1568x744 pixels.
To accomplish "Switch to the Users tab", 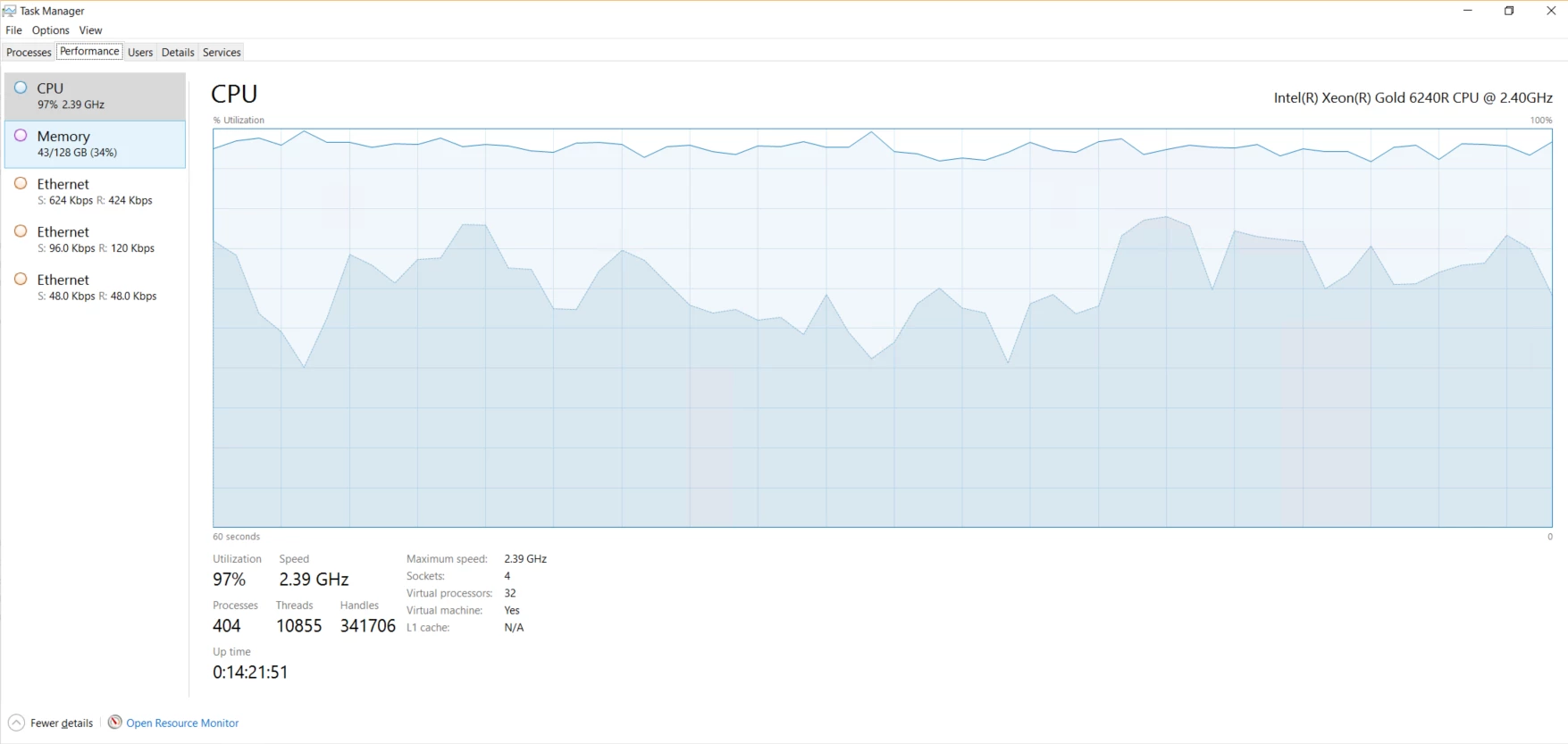I will coord(140,53).
